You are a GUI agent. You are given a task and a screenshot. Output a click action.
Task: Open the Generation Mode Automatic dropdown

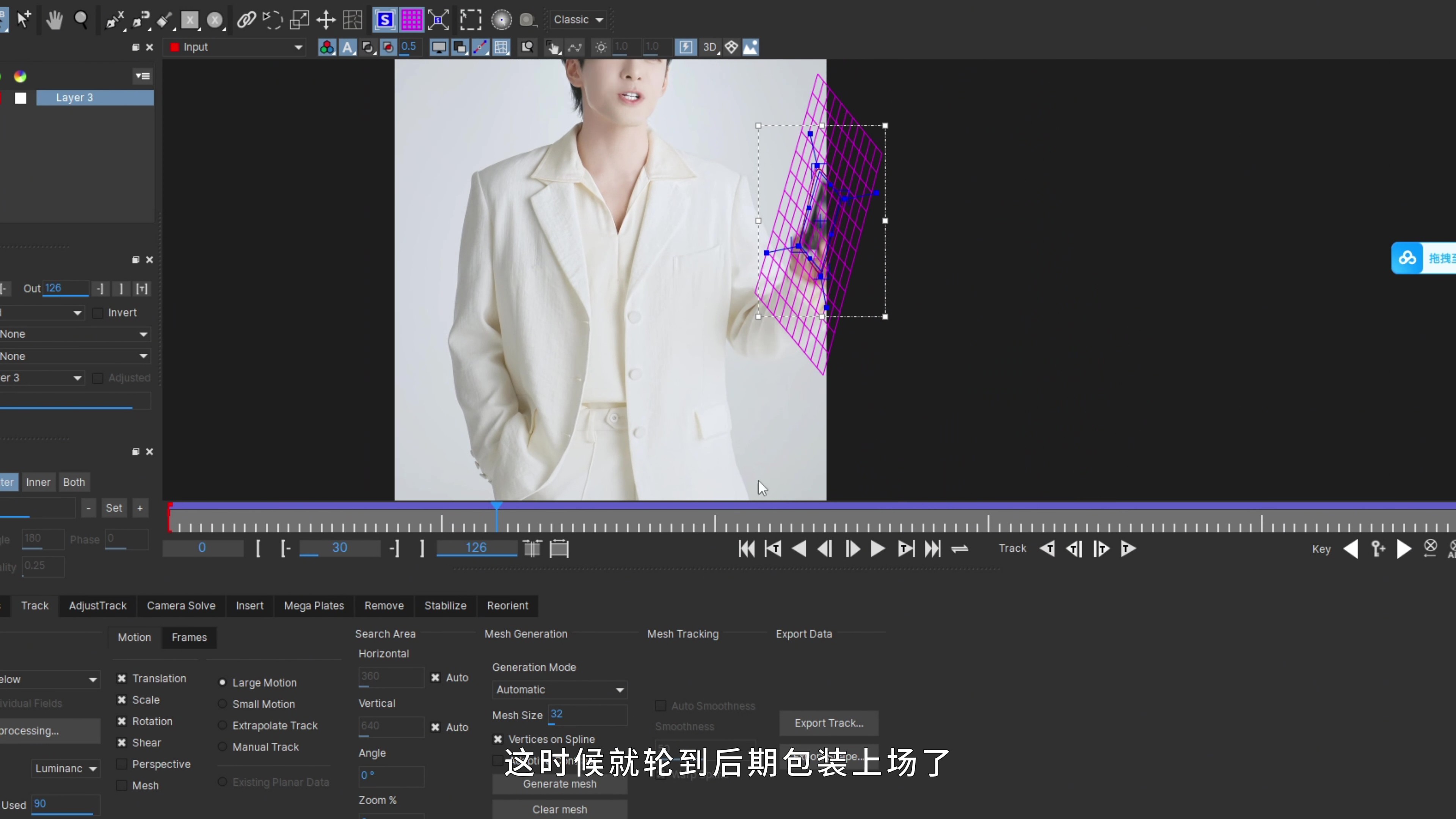[559, 690]
